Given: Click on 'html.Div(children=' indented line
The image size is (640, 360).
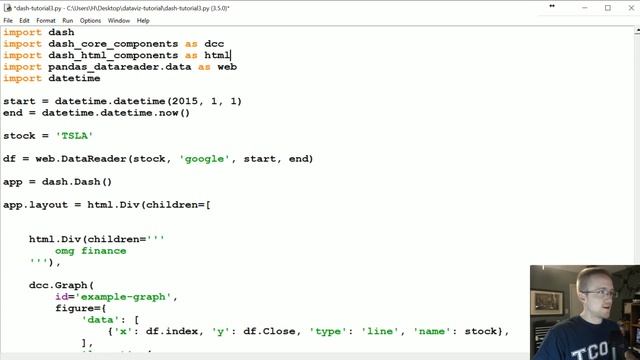Looking at the screenshot, I should tap(97, 239).
